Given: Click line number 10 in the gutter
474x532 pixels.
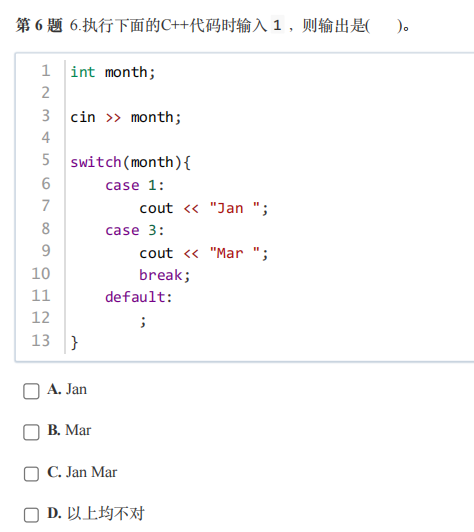Looking at the screenshot, I should point(41,273).
